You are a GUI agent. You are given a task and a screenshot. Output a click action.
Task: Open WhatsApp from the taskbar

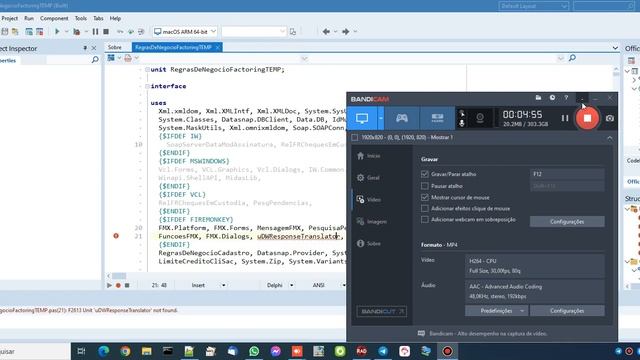click(x=254, y=351)
